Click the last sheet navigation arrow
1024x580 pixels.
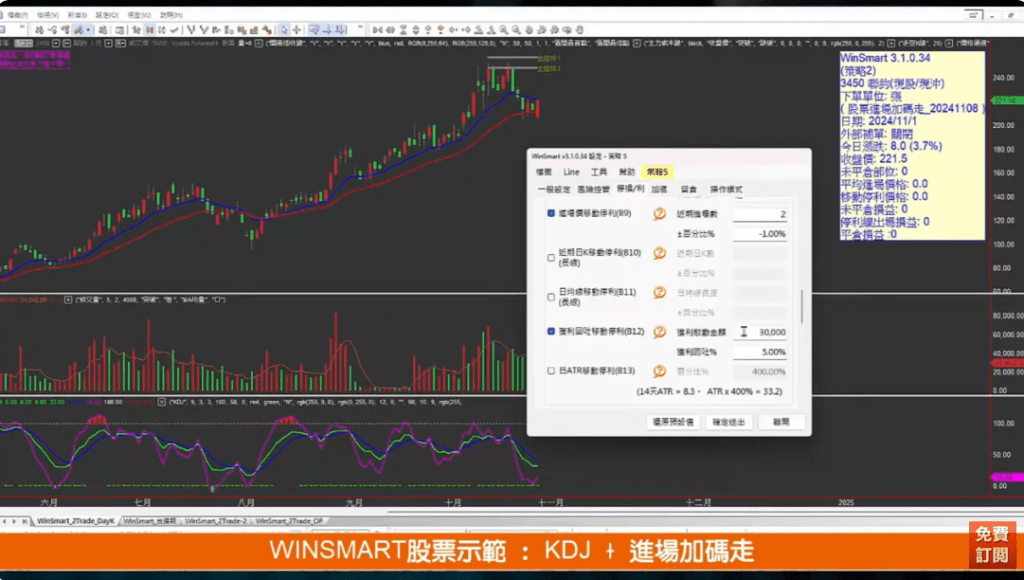[x=25, y=521]
